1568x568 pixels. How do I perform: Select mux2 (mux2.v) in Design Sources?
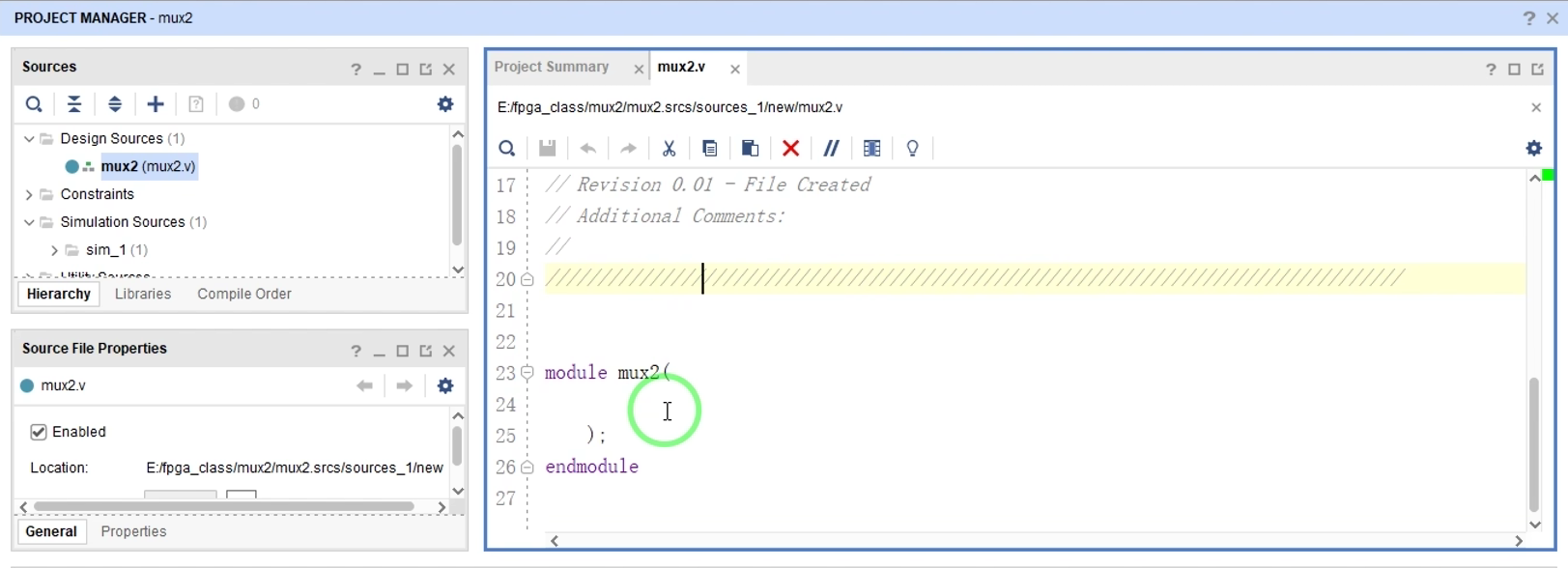coord(148,166)
